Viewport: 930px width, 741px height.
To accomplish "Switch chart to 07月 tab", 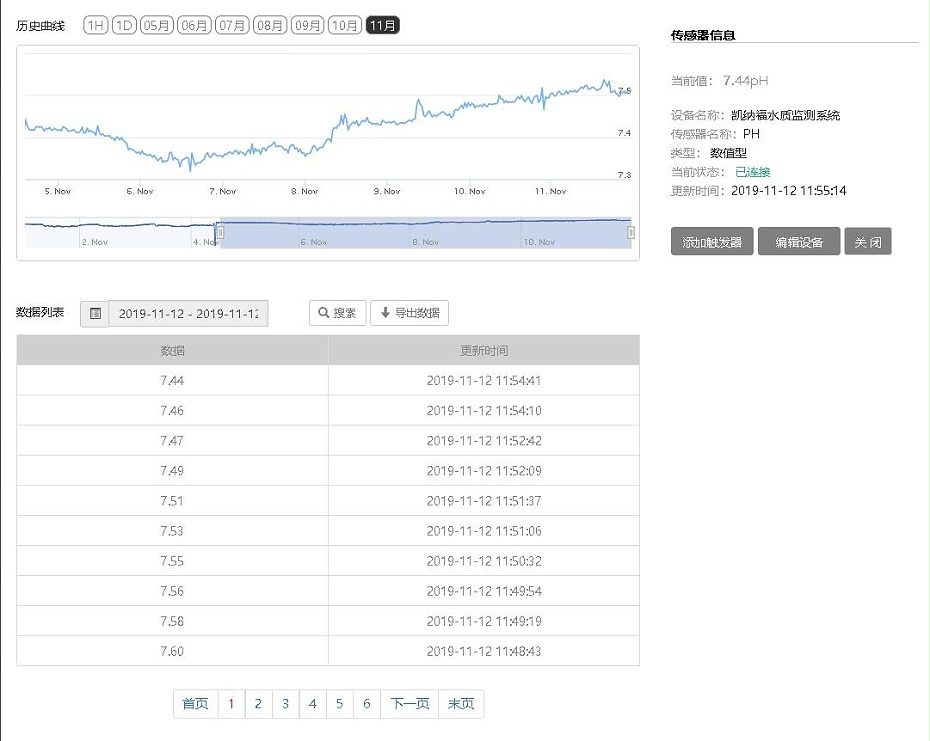I will click(x=232, y=26).
